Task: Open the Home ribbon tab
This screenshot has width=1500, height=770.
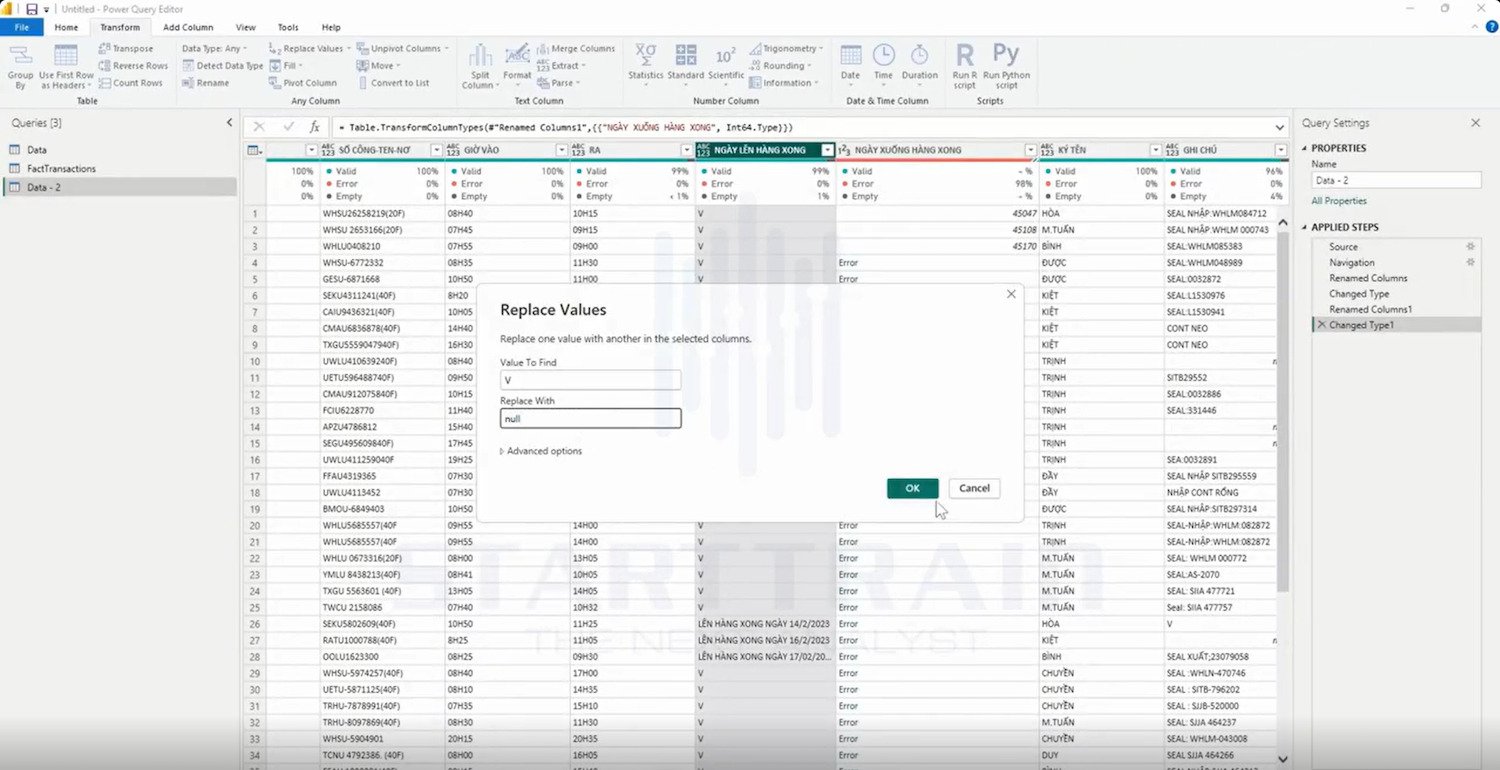Action: tap(66, 27)
